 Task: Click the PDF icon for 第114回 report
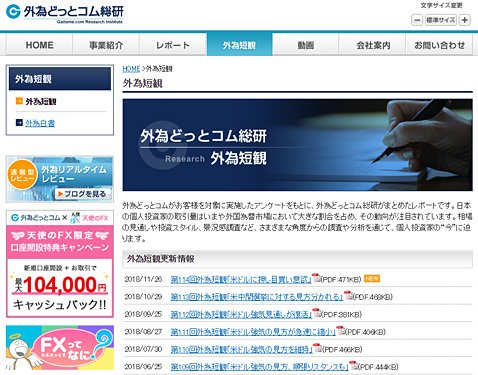pos(316,278)
